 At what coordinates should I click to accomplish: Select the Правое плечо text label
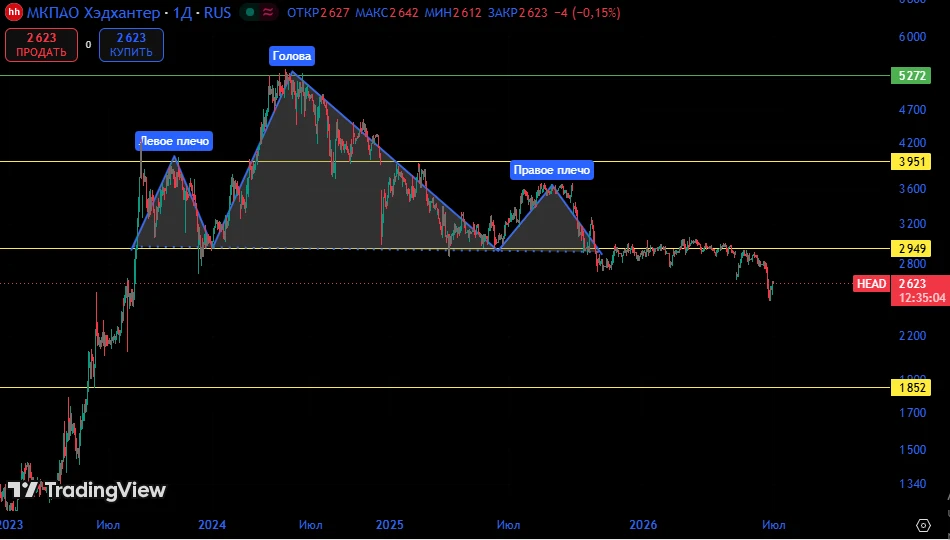(x=551, y=170)
